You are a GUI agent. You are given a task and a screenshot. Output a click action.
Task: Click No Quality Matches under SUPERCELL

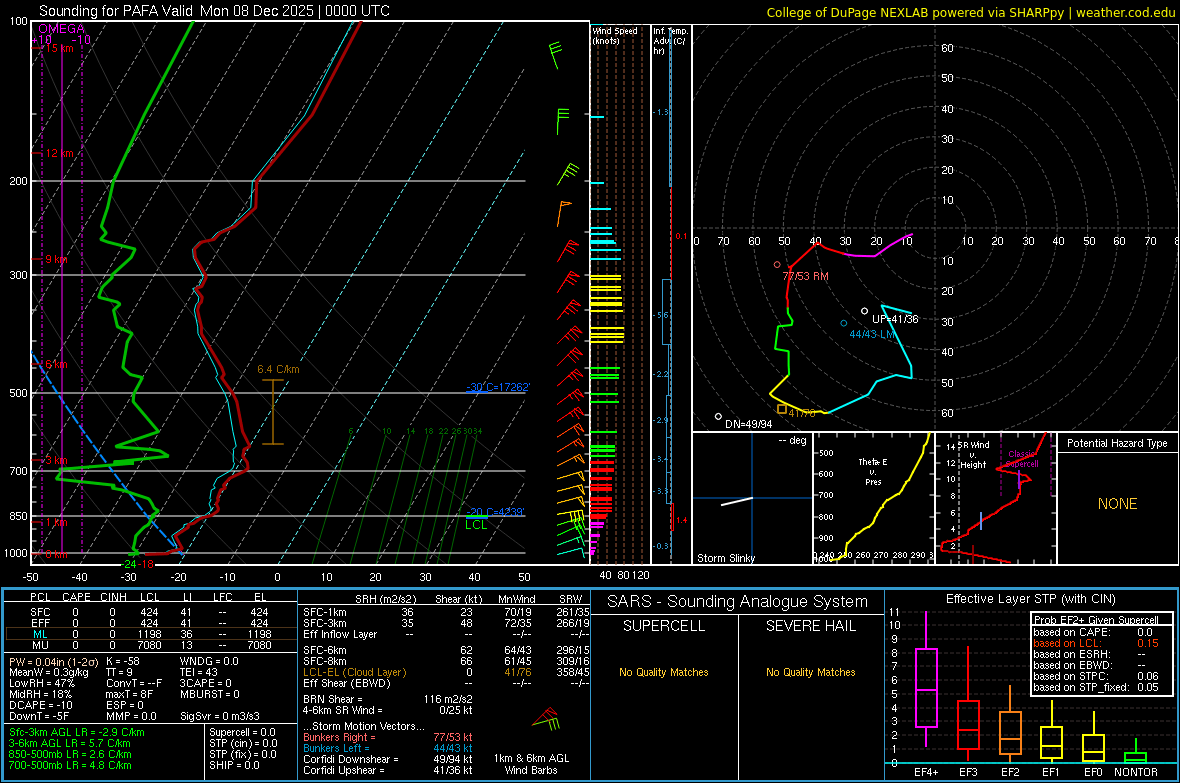[x=664, y=672]
